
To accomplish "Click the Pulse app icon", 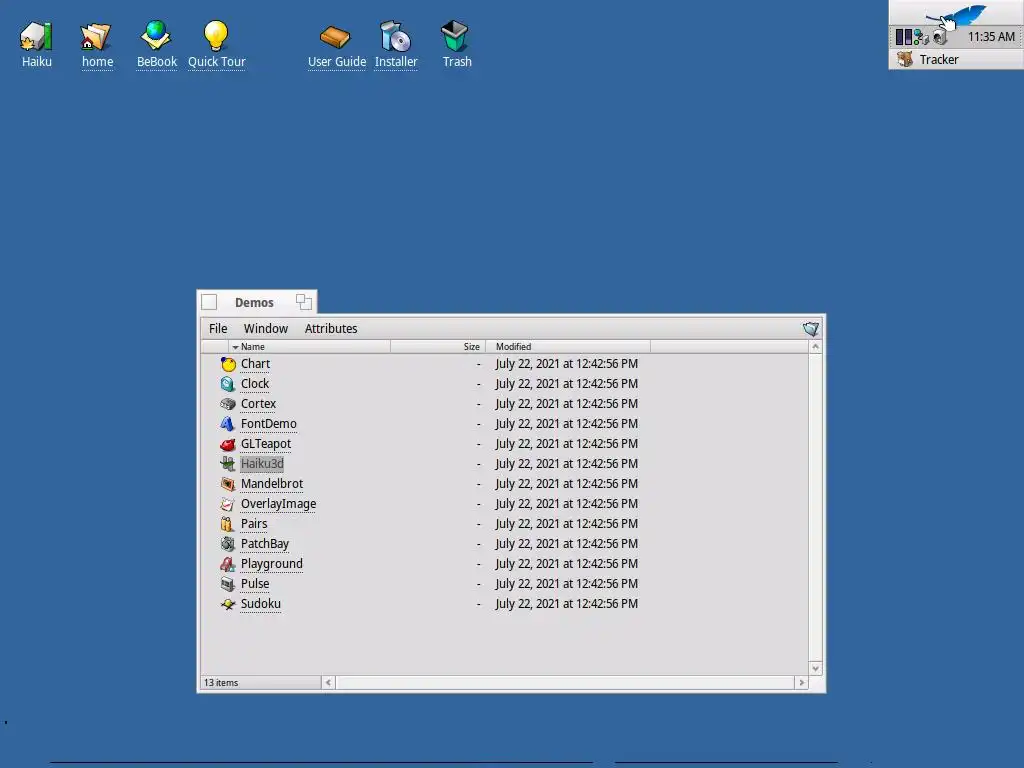I will [x=227, y=584].
